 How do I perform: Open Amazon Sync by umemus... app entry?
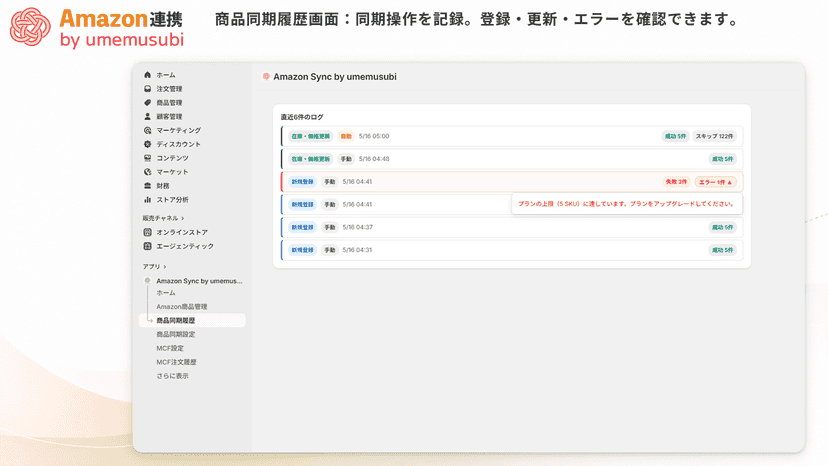pyautogui.click(x=199, y=281)
